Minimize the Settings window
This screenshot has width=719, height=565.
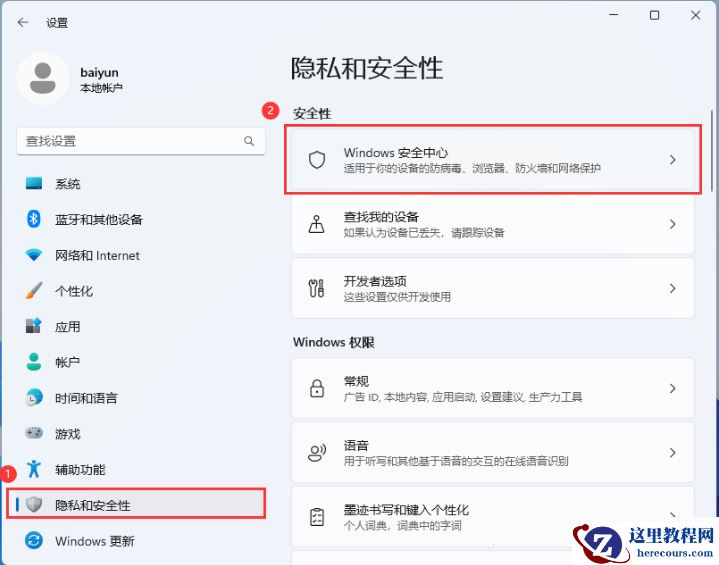(614, 15)
